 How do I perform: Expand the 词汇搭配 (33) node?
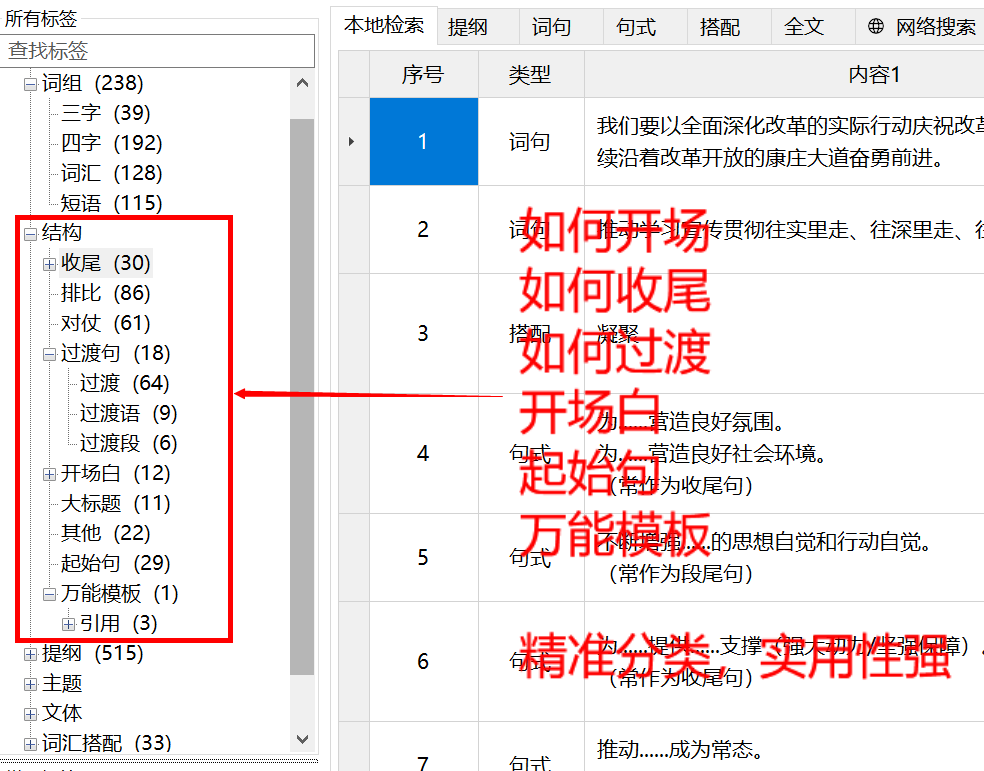point(30,745)
